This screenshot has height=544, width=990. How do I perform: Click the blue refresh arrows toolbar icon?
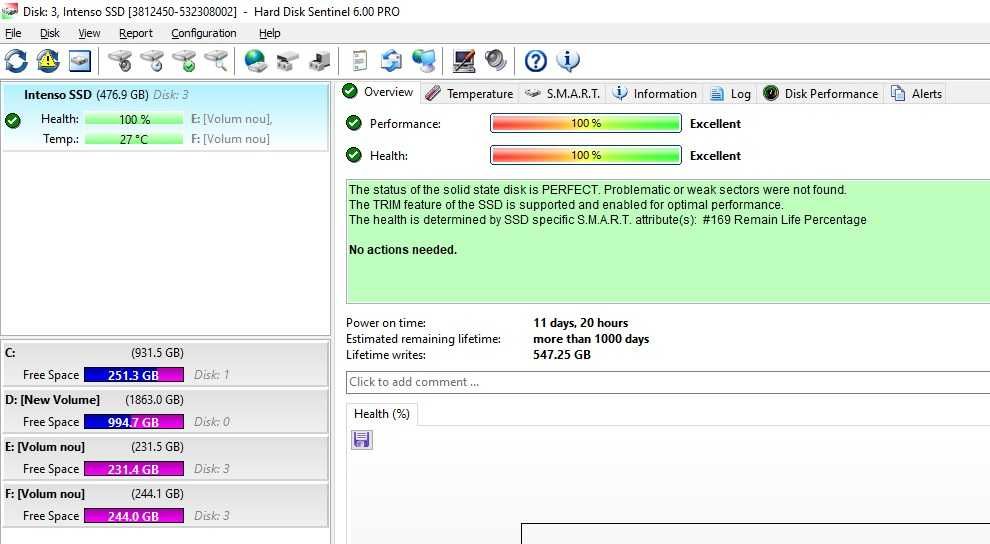click(16, 61)
